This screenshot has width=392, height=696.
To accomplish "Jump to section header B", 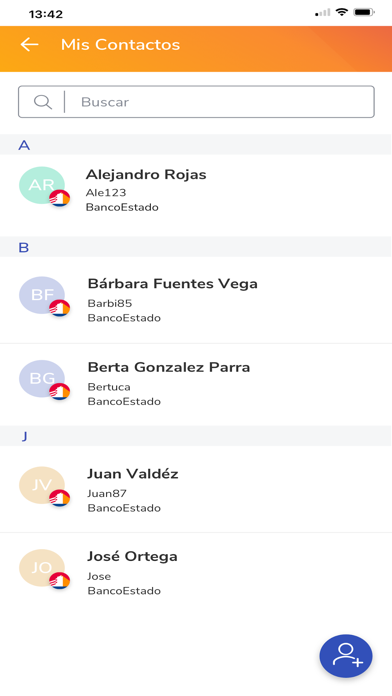I will coord(196,247).
